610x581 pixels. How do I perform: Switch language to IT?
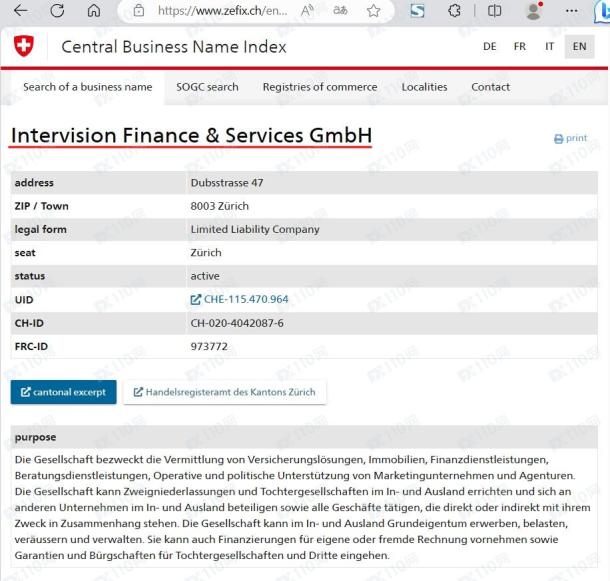549,47
